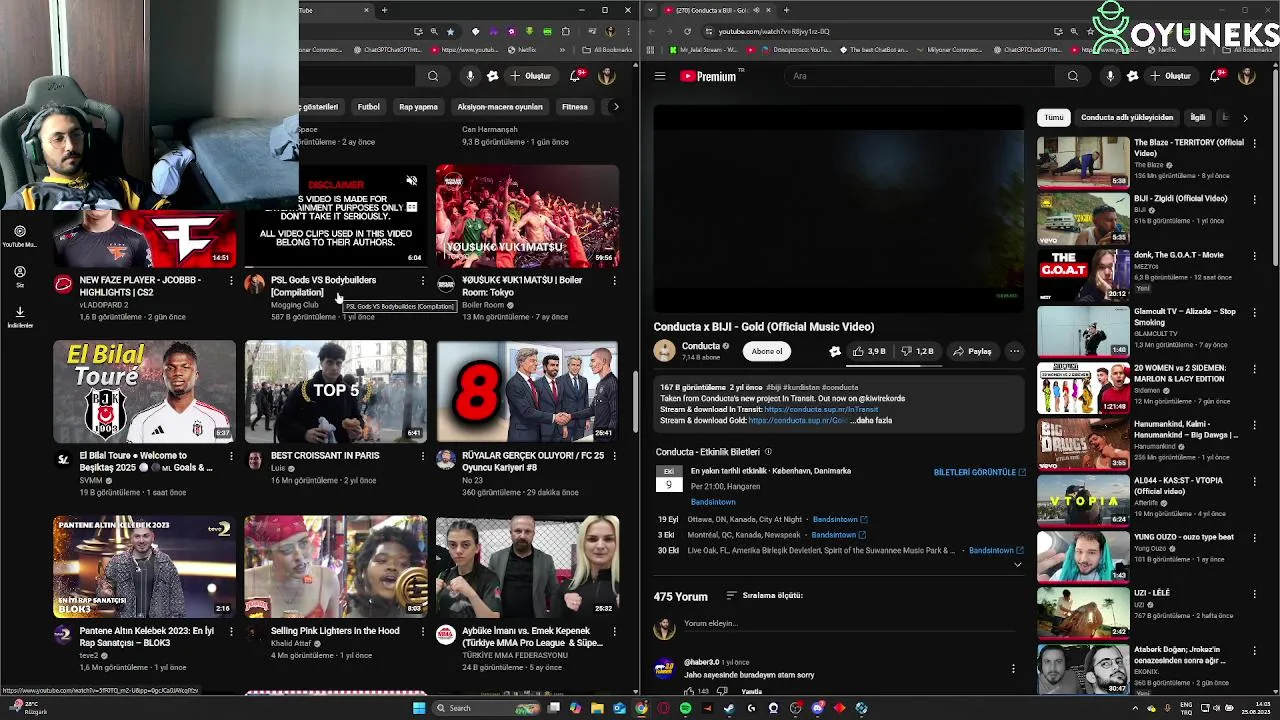The height and width of the screenshot is (720, 1280).
Task: Start voice search with microphone in right window
Action: pyautogui.click(x=1110, y=76)
